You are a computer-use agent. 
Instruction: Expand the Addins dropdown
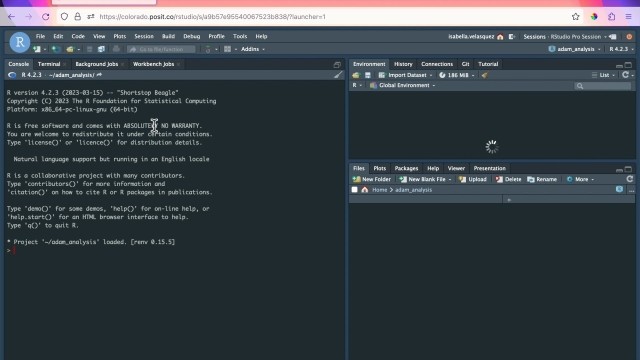(253, 49)
